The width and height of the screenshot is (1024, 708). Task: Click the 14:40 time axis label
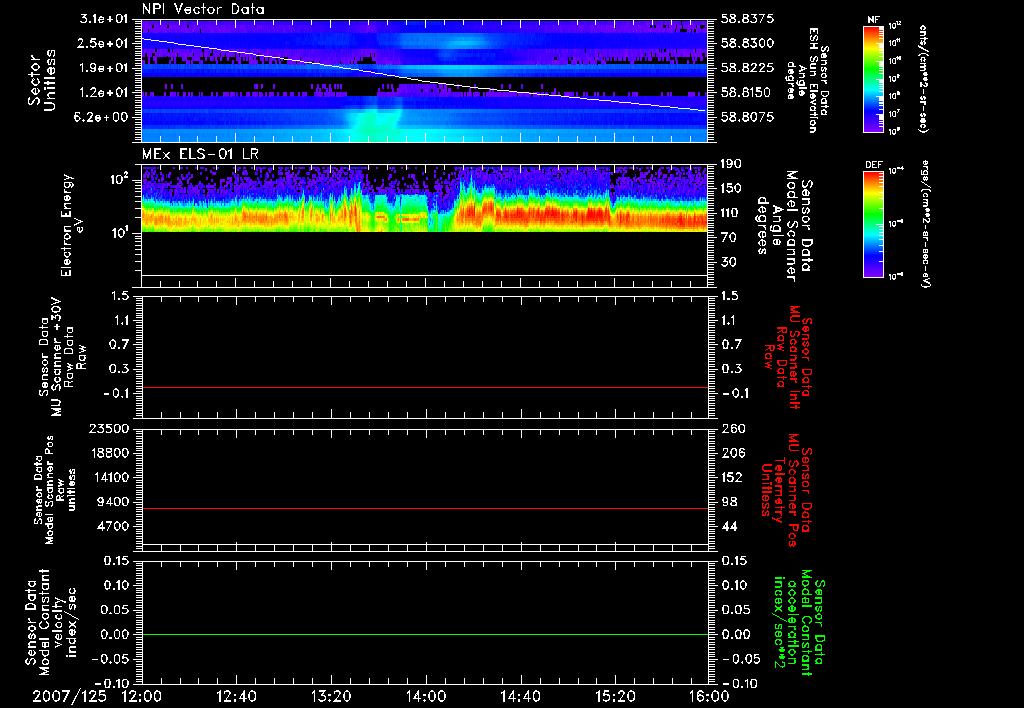(x=520, y=696)
